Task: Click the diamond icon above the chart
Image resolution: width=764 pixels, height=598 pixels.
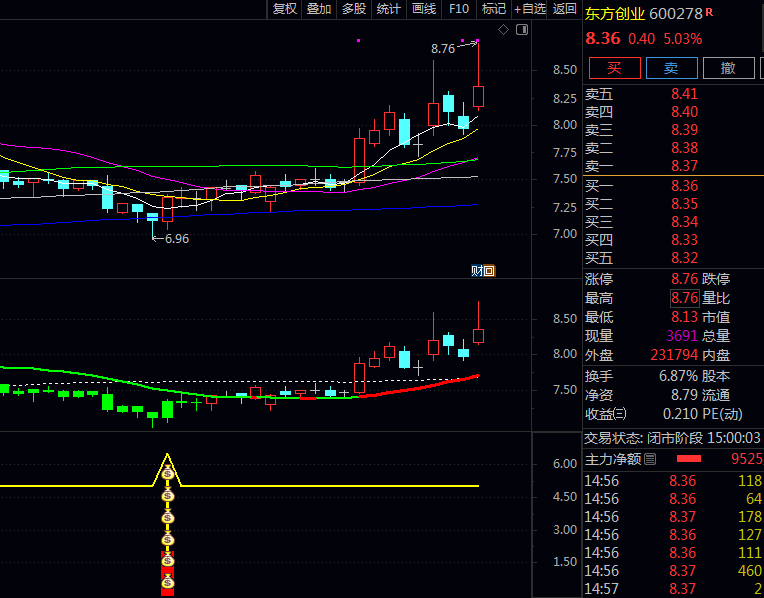Action: pos(503,30)
